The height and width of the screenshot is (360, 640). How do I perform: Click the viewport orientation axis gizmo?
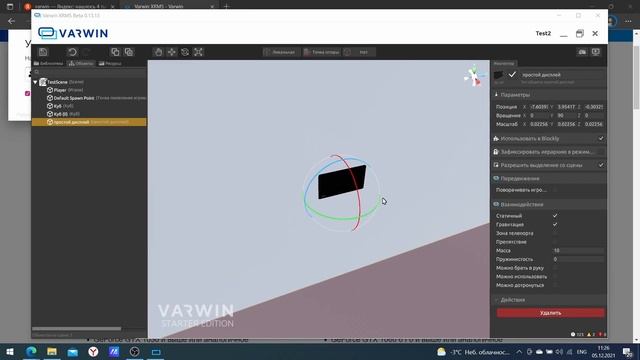(x=474, y=76)
